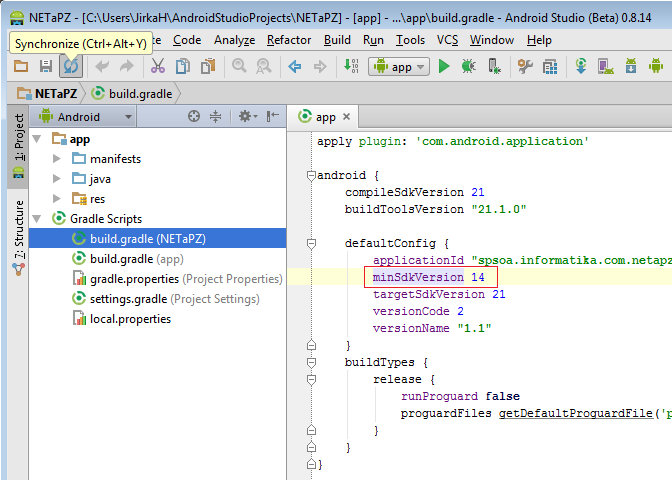
Task: Open the Run menu
Action: [x=373, y=40]
